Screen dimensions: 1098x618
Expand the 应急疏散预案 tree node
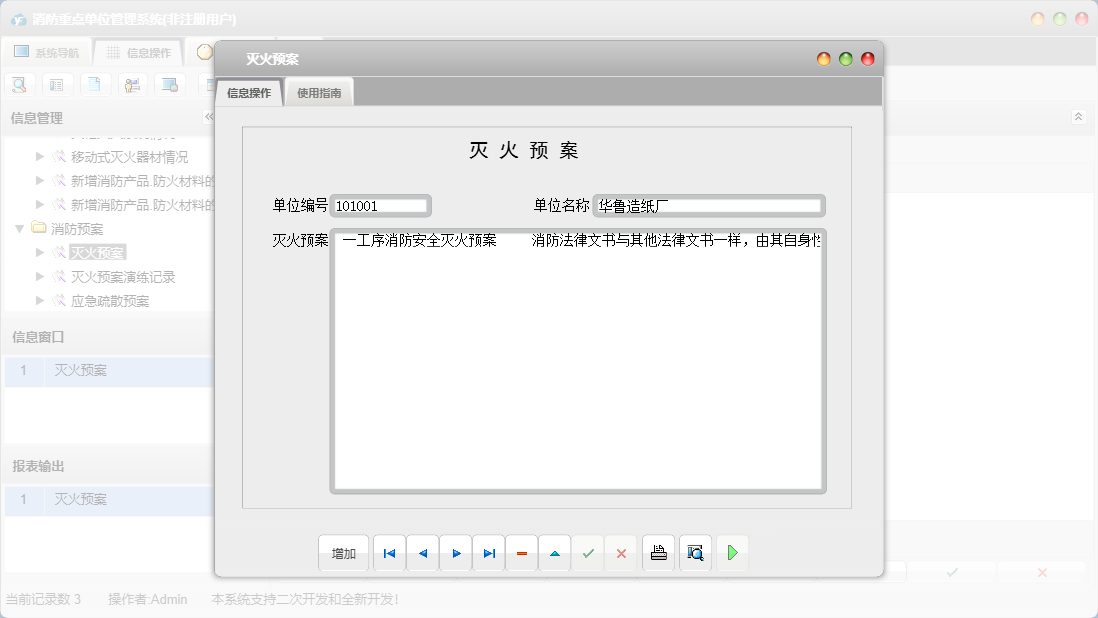click(40, 300)
